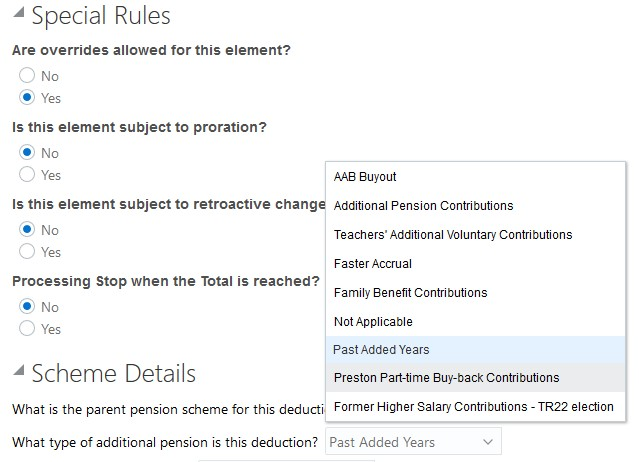Collapse the Special Rules section
Viewport: 639px width, 462px height.
click(x=19, y=17)
